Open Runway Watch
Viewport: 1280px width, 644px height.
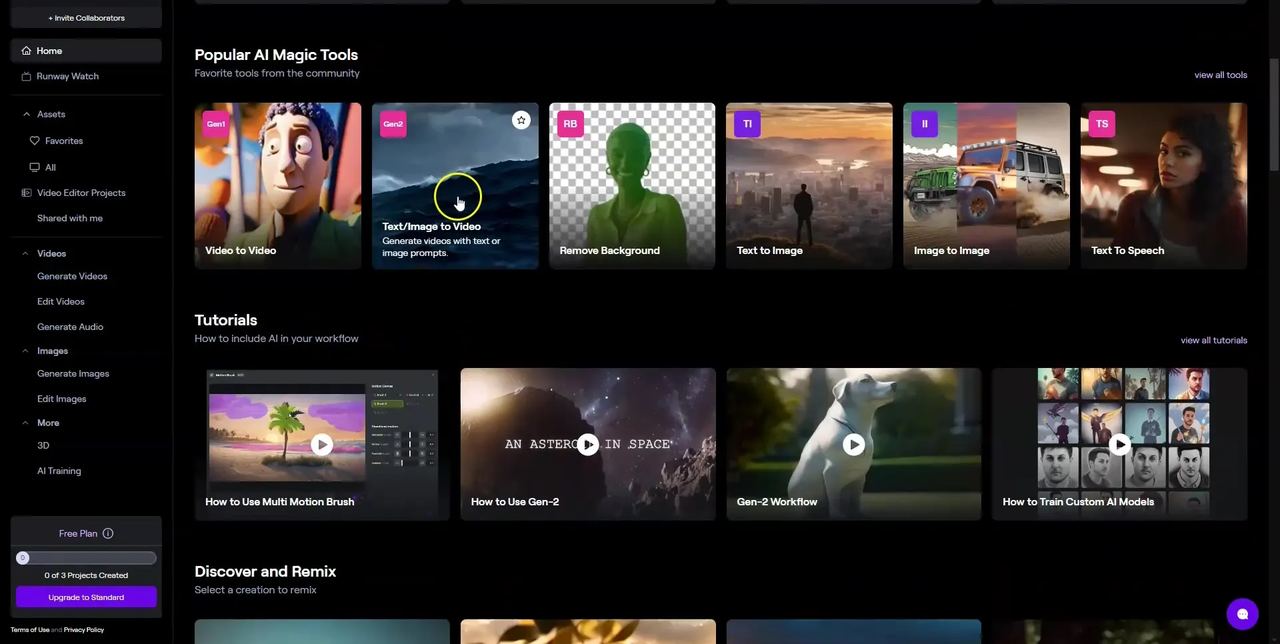click(x=67, y=76)
